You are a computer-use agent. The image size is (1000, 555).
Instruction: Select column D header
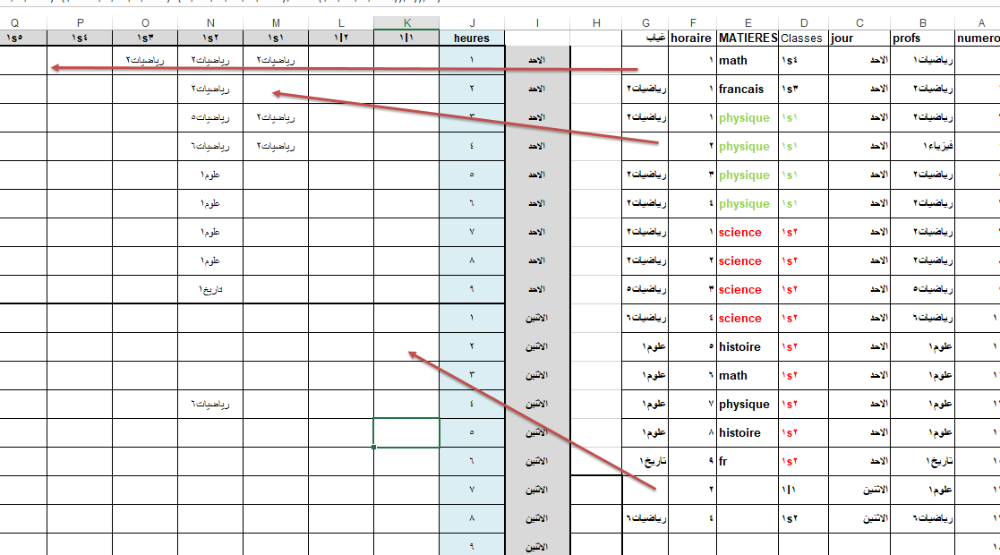[804, 23]
